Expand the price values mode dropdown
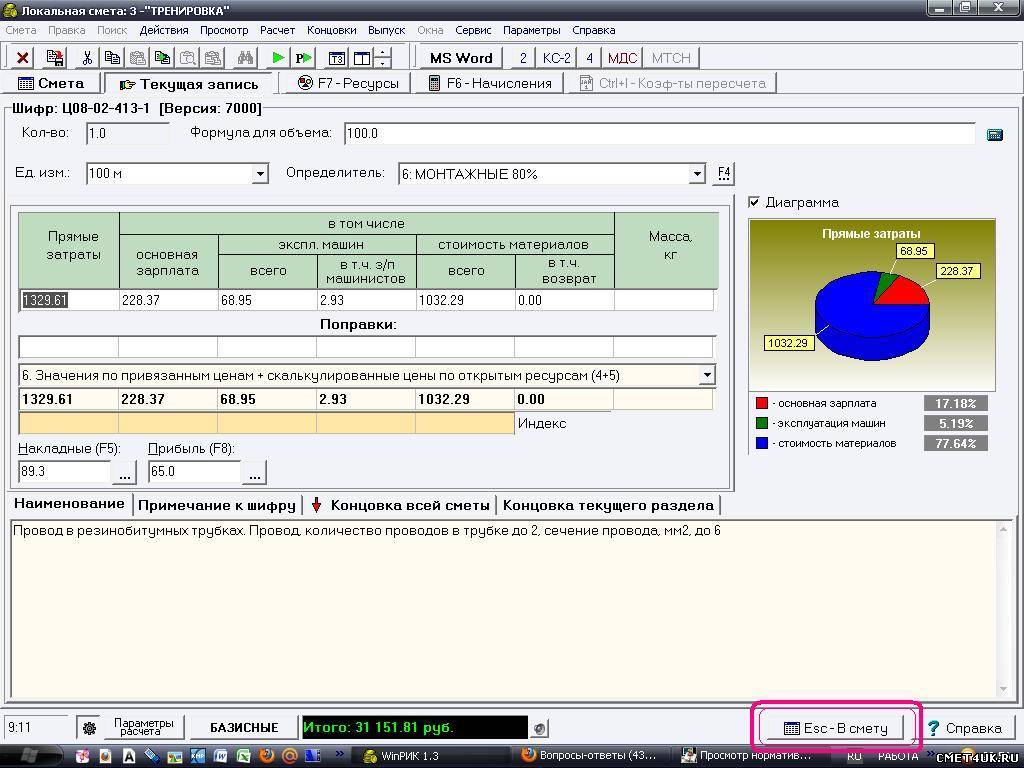The height and width of the screenshot is (768, 1024). (x=706, y=375)
